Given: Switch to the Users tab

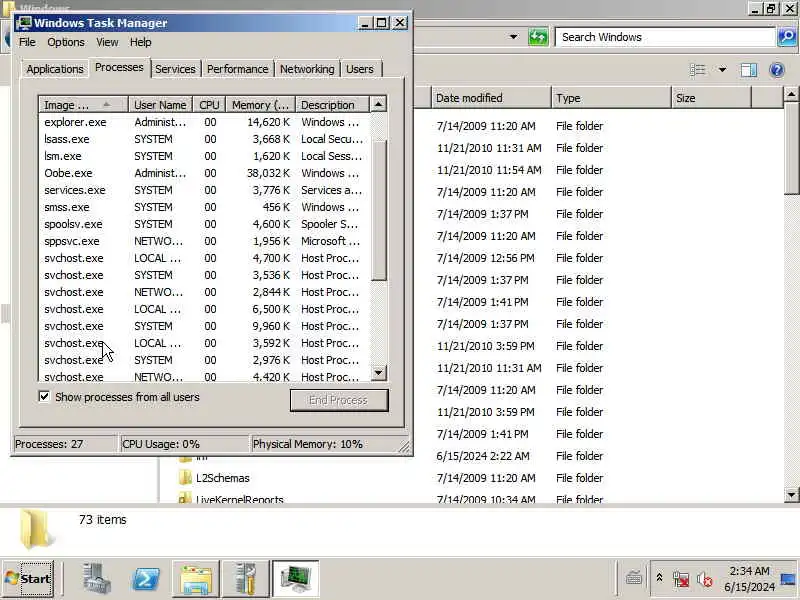Looking at the screenshot, I should point(360,69).
